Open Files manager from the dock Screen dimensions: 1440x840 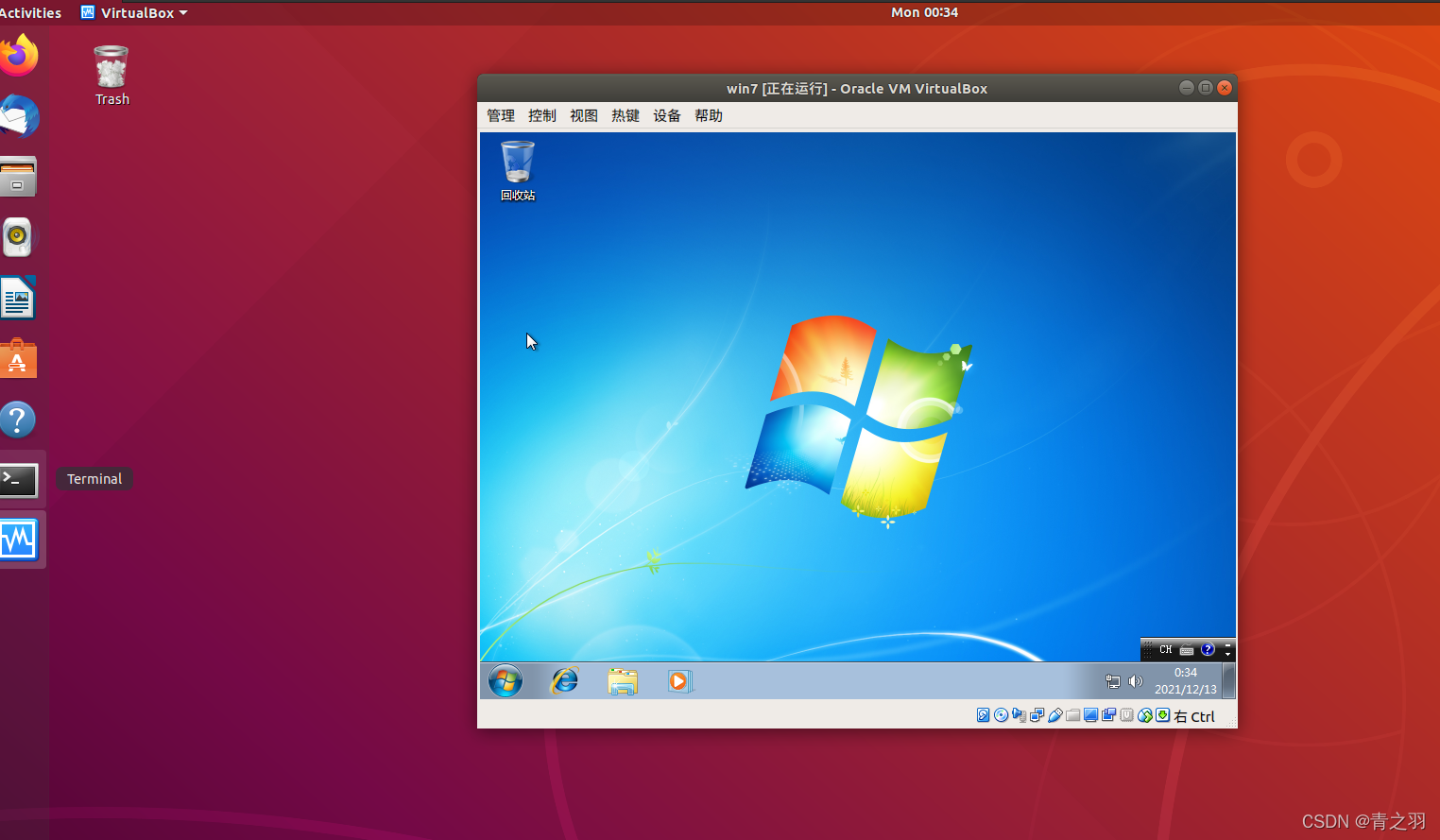pyautogui.click(x=19, y=177)
